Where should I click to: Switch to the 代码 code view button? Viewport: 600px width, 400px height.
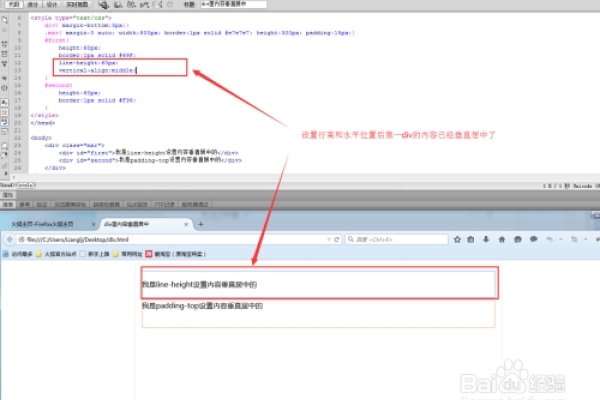[x=13, y=4]
